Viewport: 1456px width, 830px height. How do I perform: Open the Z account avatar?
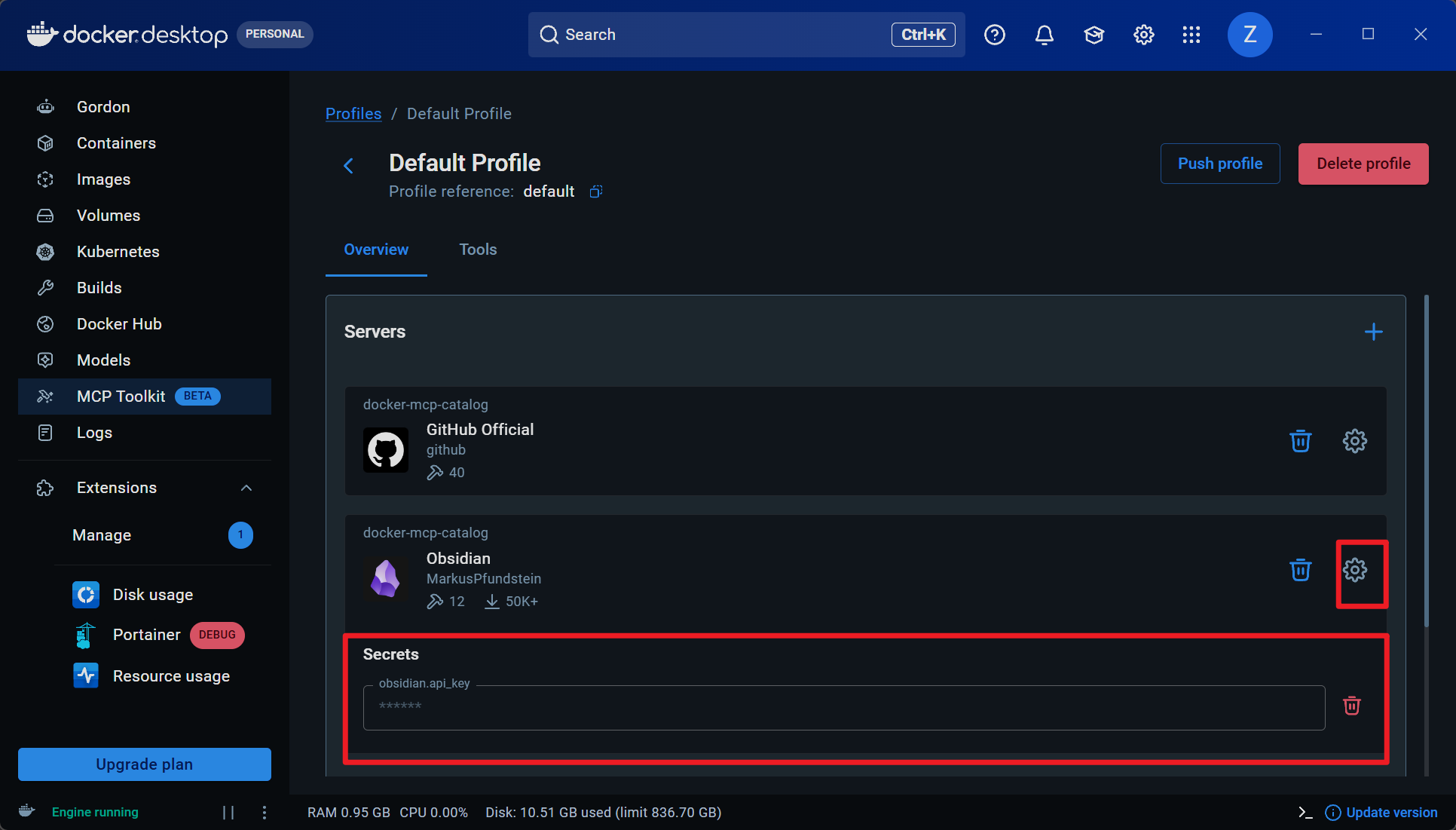pos(1250,35)
